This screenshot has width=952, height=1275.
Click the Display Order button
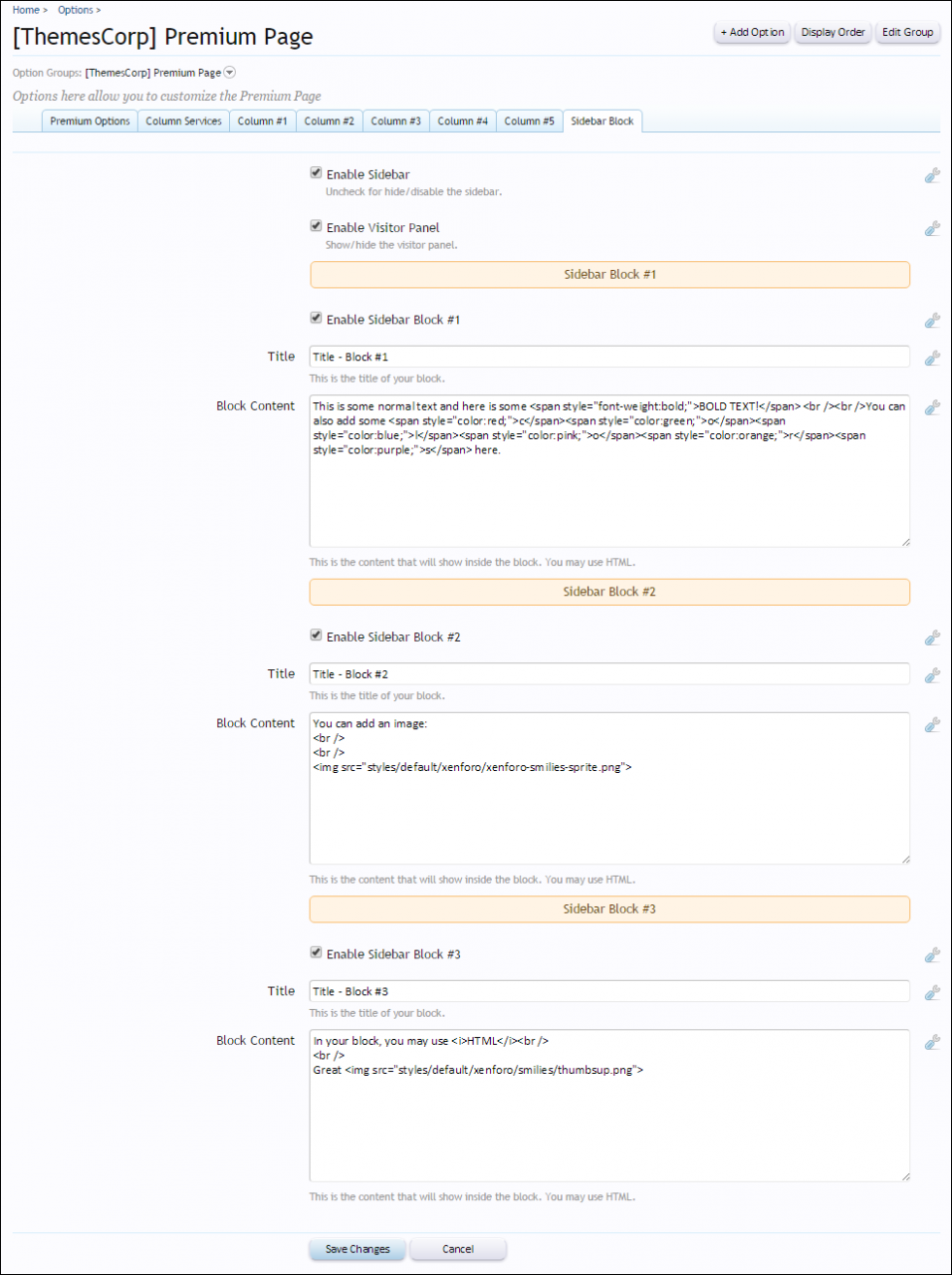(x=833, y=33)
